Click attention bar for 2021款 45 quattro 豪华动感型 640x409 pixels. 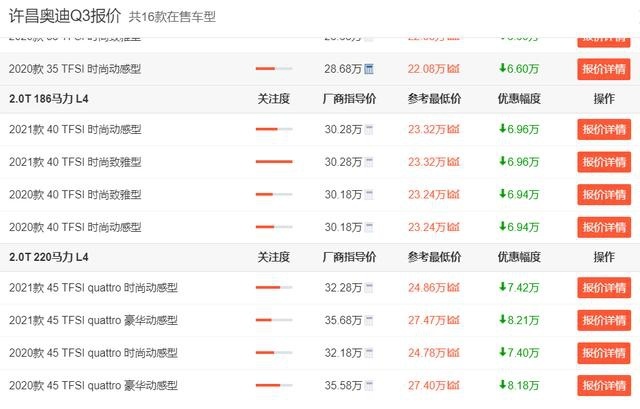[x=274, y=320]
